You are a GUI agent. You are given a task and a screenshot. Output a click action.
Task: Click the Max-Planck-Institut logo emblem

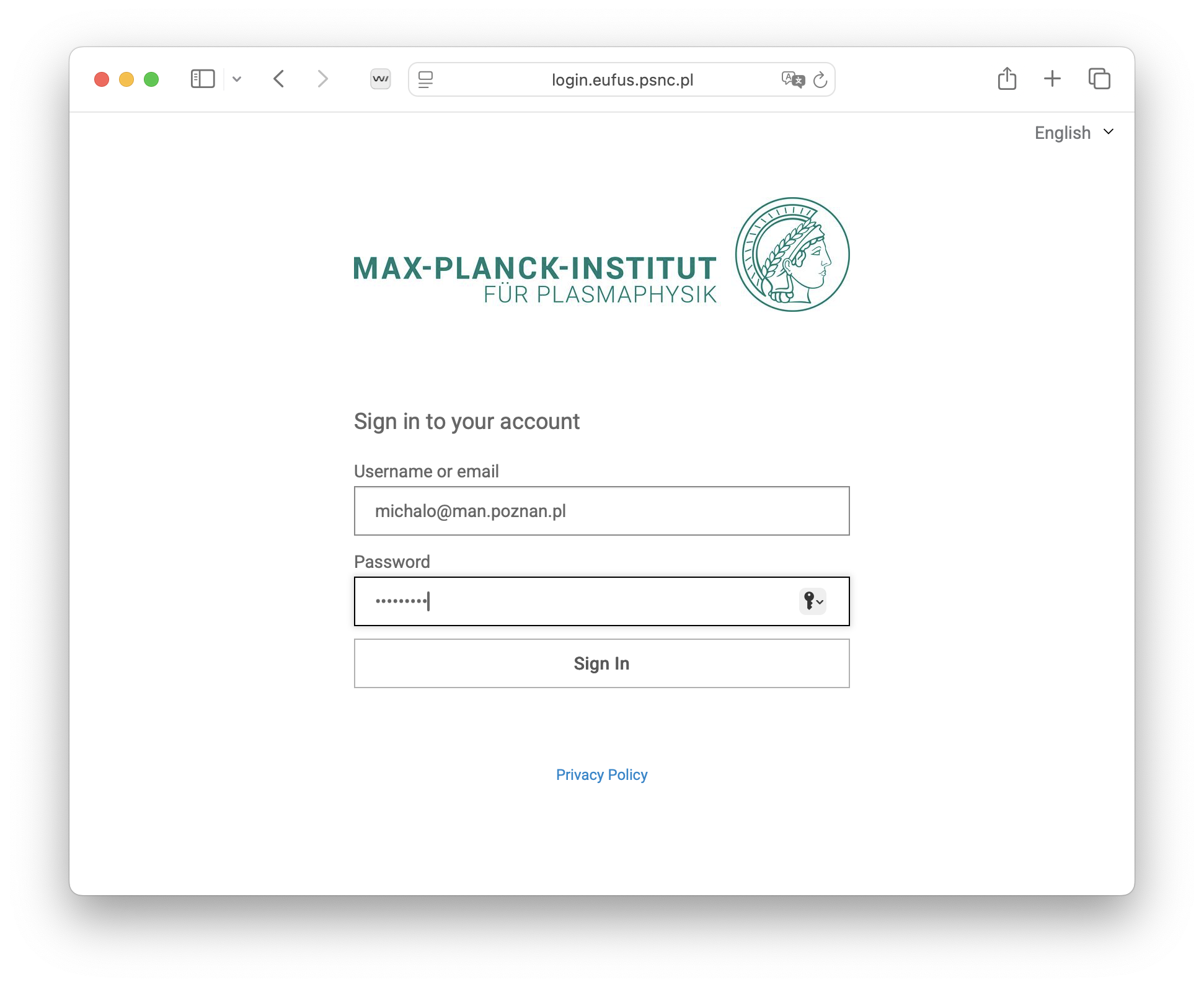point(792,254)
